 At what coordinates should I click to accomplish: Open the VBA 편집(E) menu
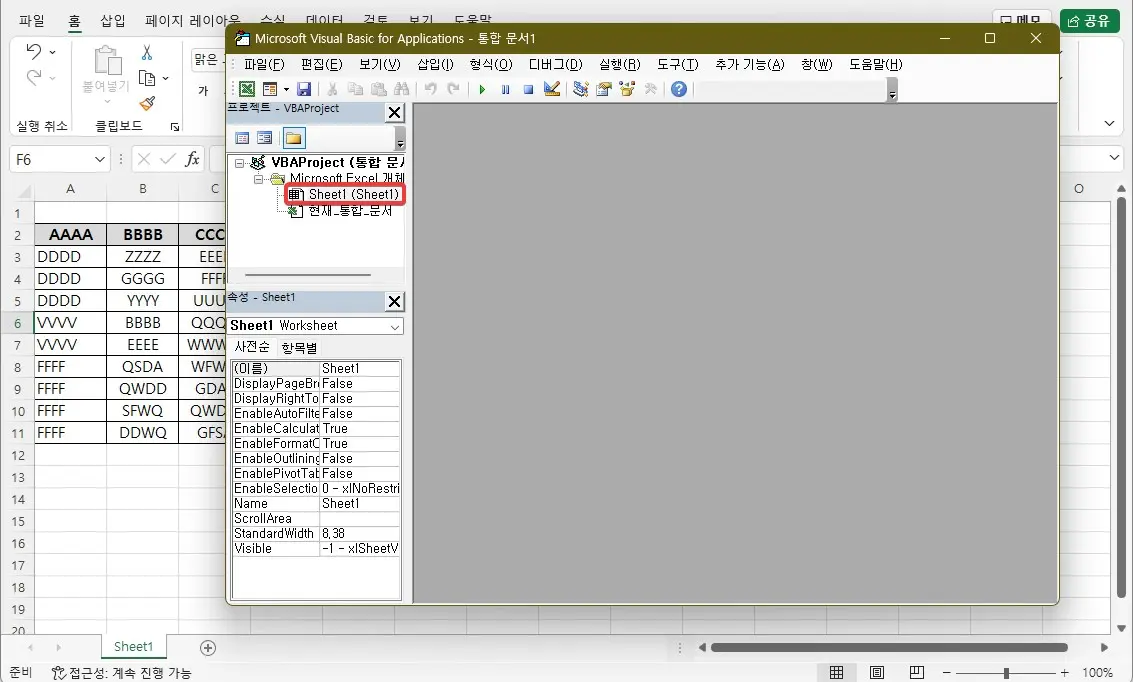pos(322,64)
